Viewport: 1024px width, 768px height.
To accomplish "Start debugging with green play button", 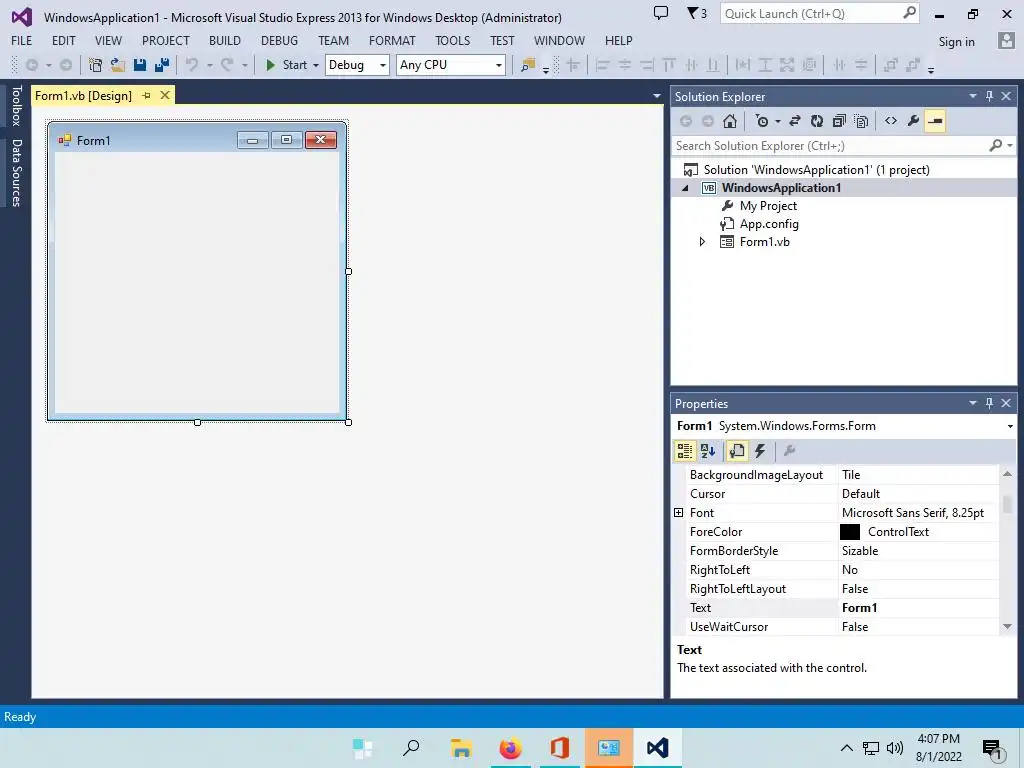I will (270, 65).
